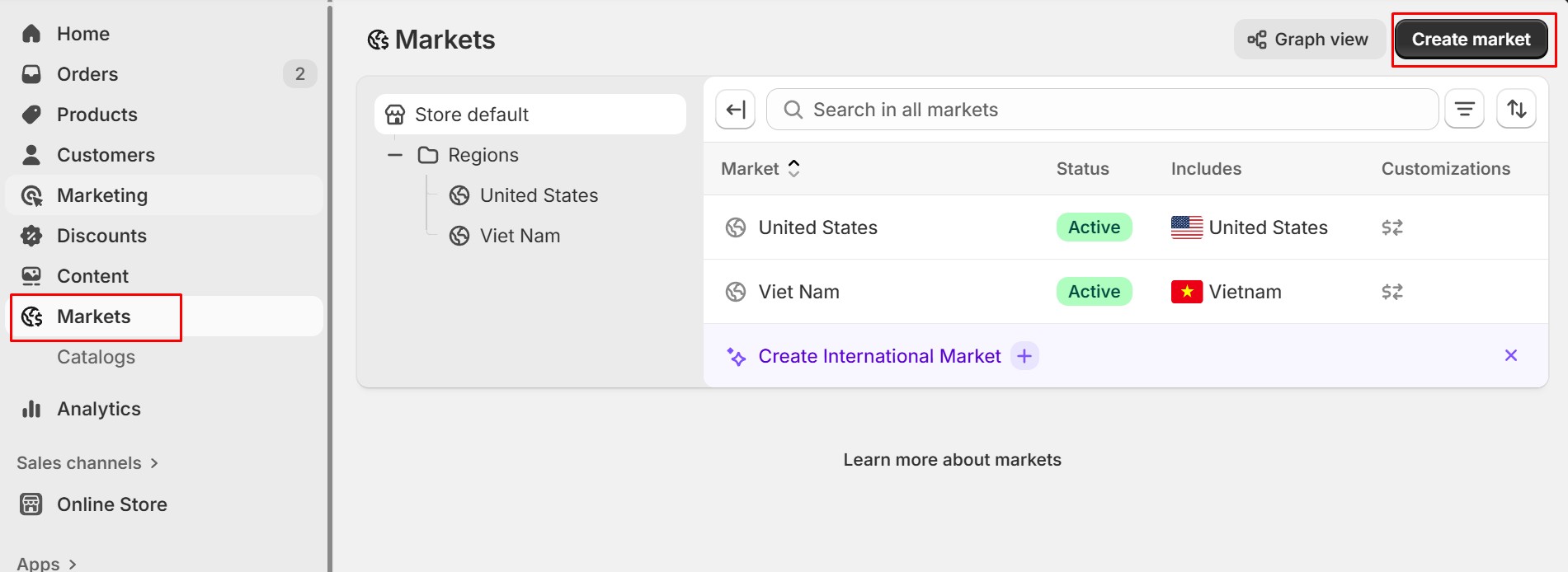Click globe icon beside Viet Nam tree item
Screen dimensions: 1568x572
459,236
